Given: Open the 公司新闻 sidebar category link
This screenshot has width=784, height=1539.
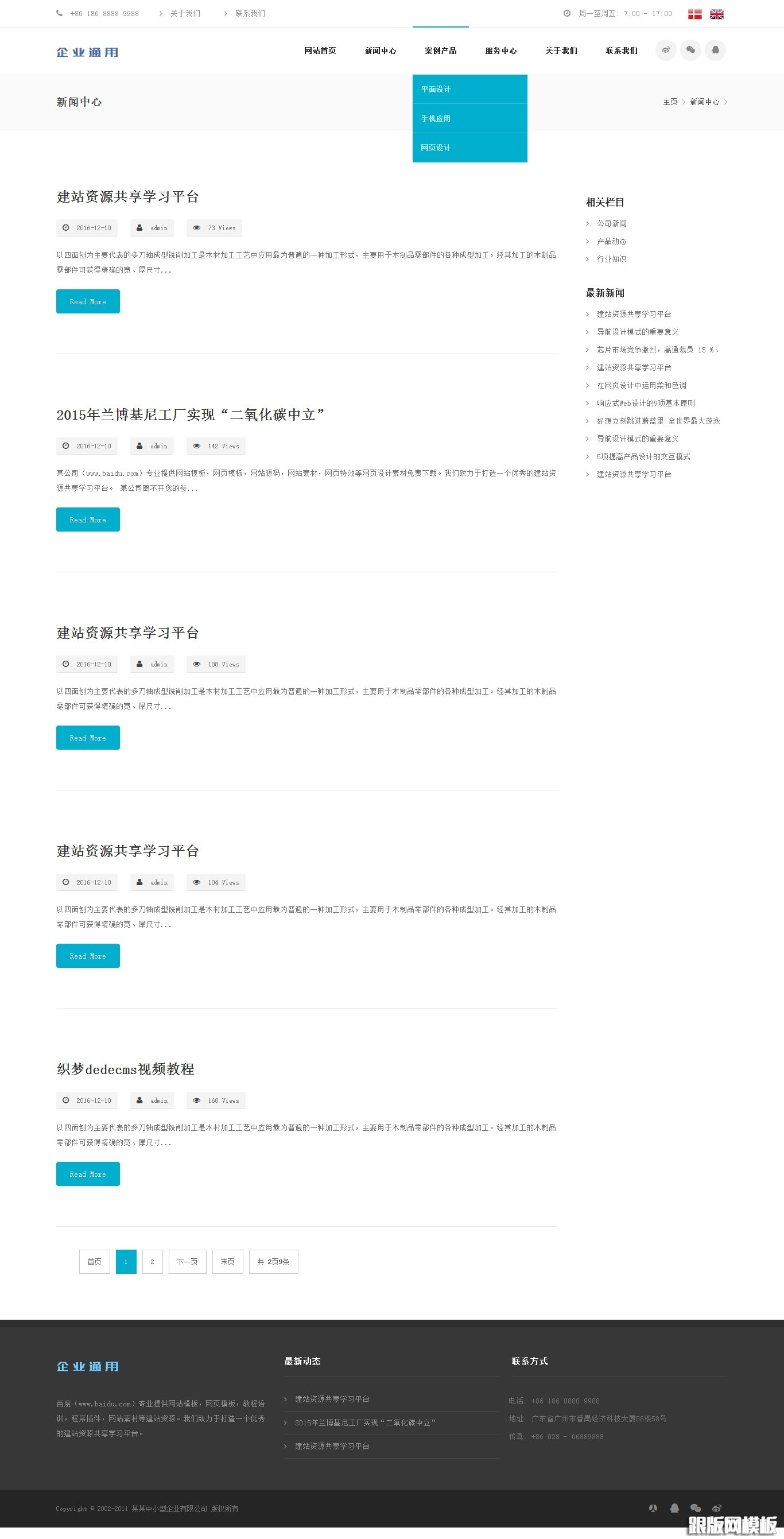Looking at the screenshot, I should click(611, 223).
